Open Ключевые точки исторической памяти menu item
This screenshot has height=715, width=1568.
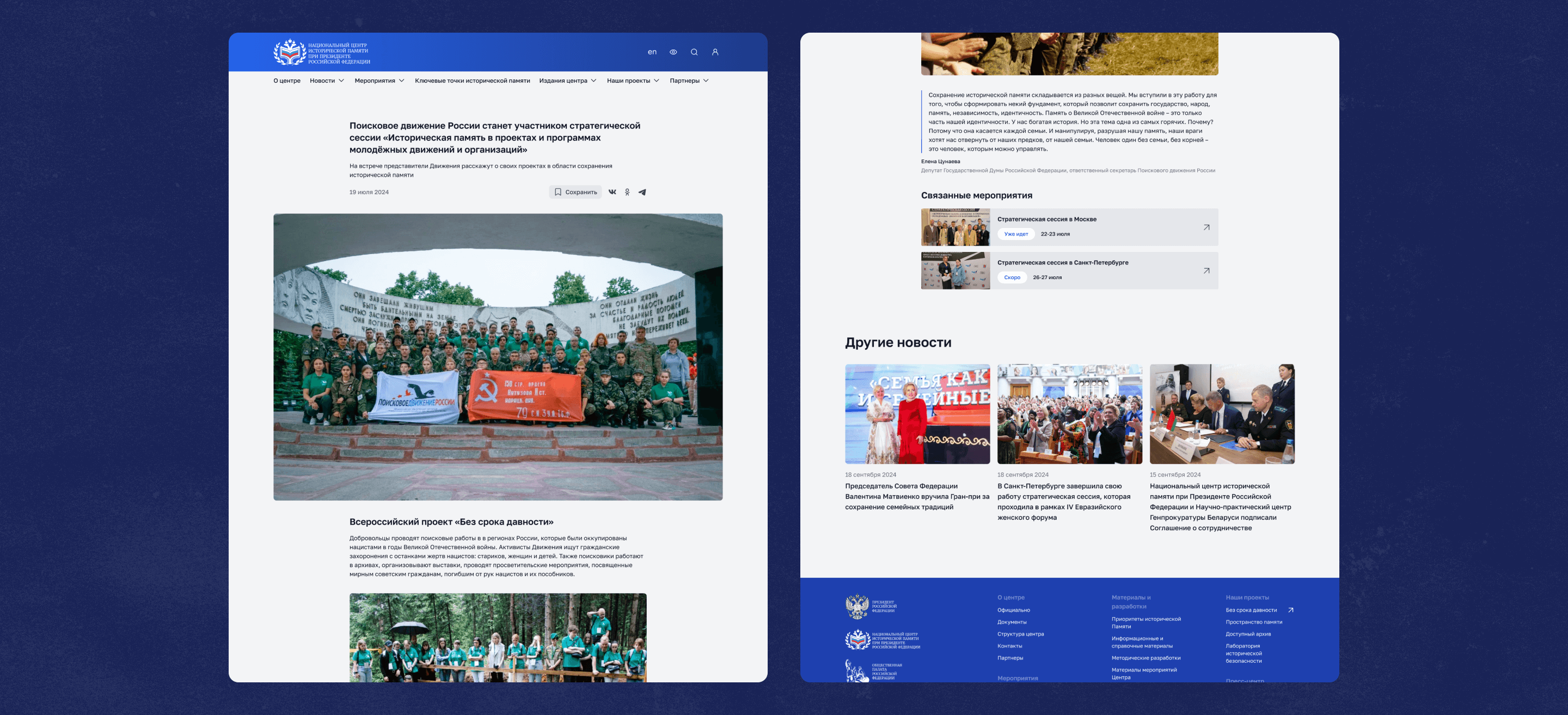pyautogui.click(x=473, y=81)
